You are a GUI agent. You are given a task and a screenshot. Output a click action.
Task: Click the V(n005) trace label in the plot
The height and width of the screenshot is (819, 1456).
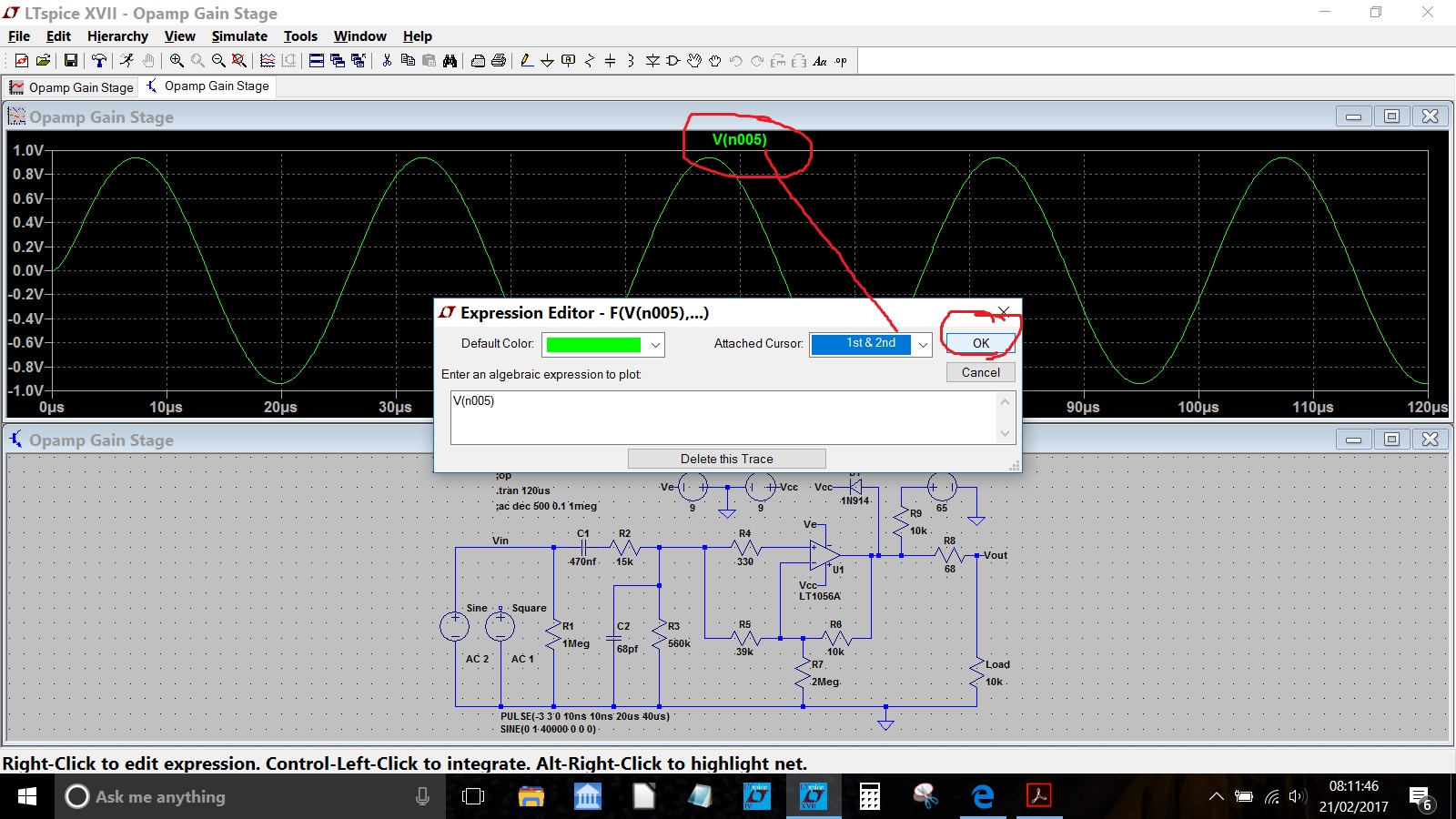coord(739,139)
